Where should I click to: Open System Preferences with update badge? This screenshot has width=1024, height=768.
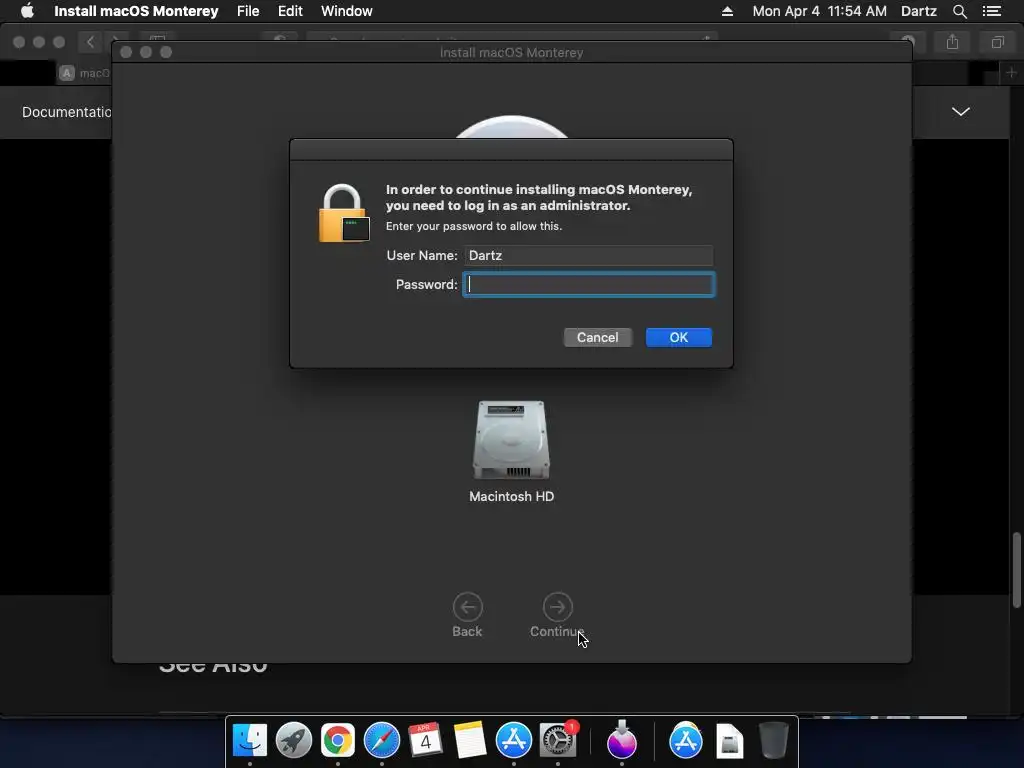[558, 741]
